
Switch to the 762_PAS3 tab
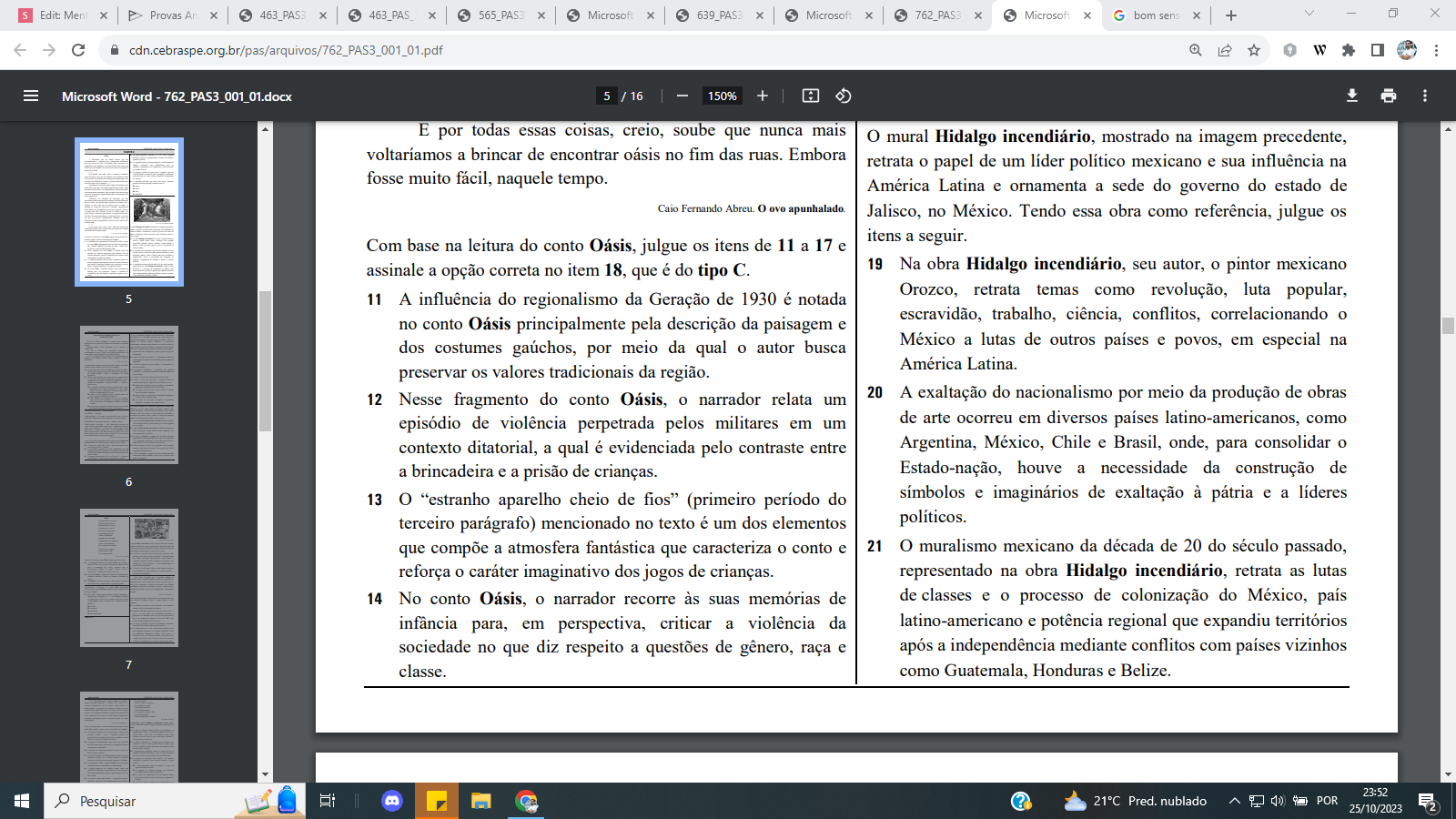(937, 15)
